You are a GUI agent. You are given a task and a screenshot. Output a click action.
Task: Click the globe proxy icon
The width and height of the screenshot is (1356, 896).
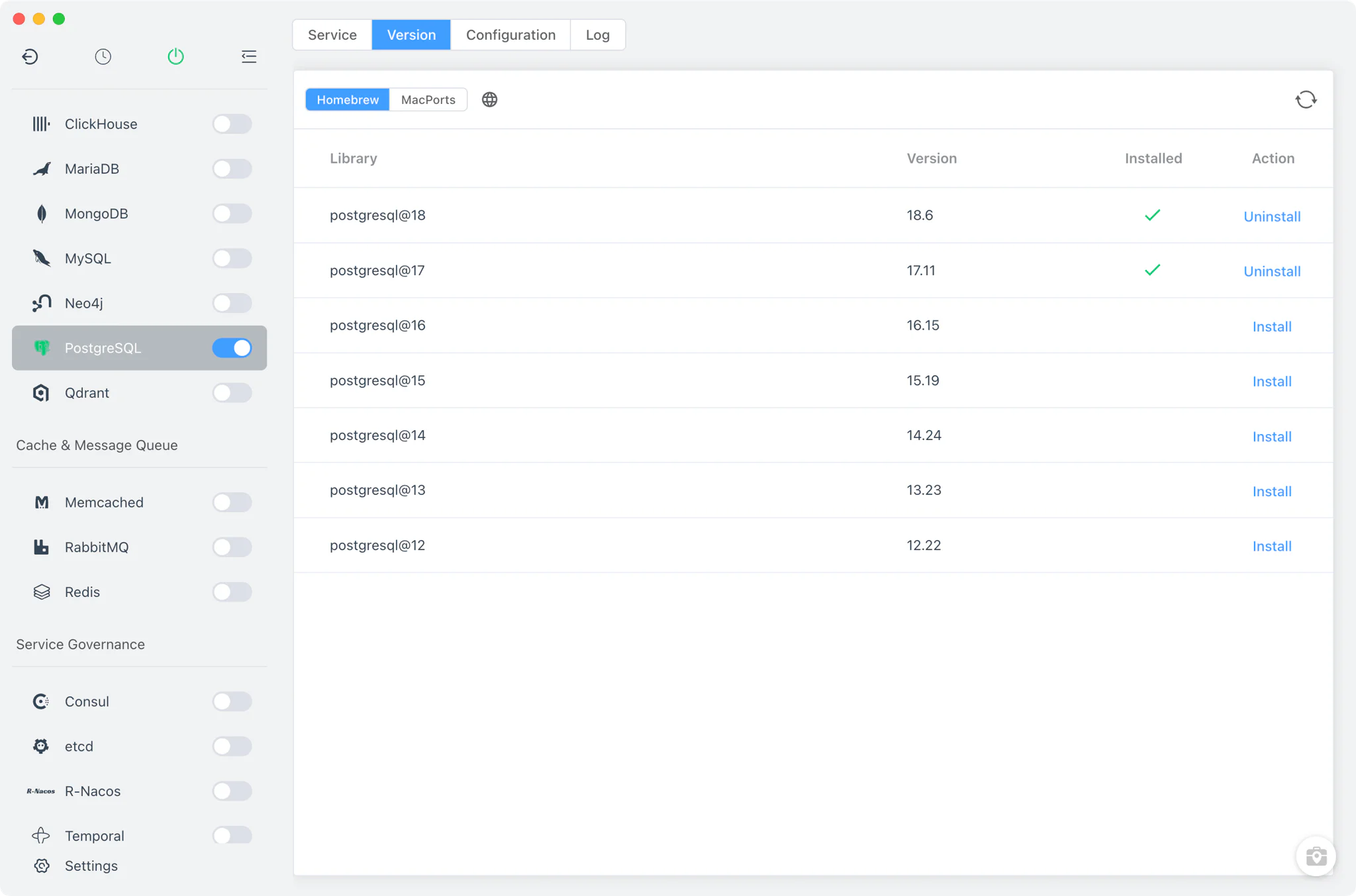click(x=489, y=100)
